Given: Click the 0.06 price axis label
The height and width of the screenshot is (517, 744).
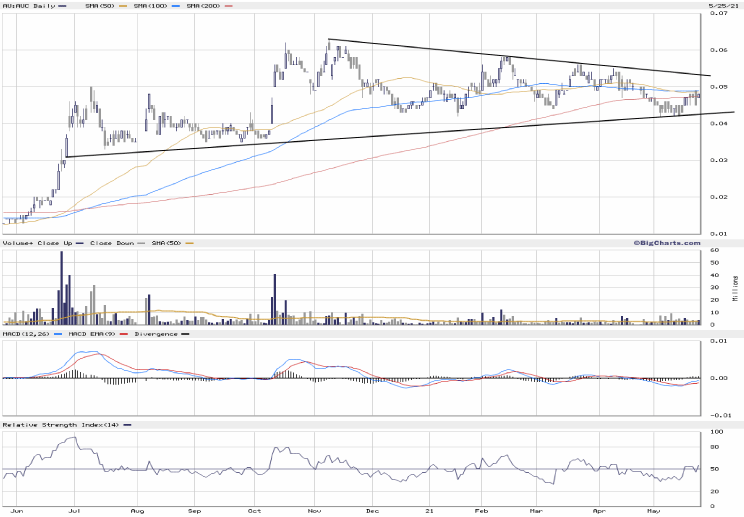Looking at the screenshot, I should (719, 50).
